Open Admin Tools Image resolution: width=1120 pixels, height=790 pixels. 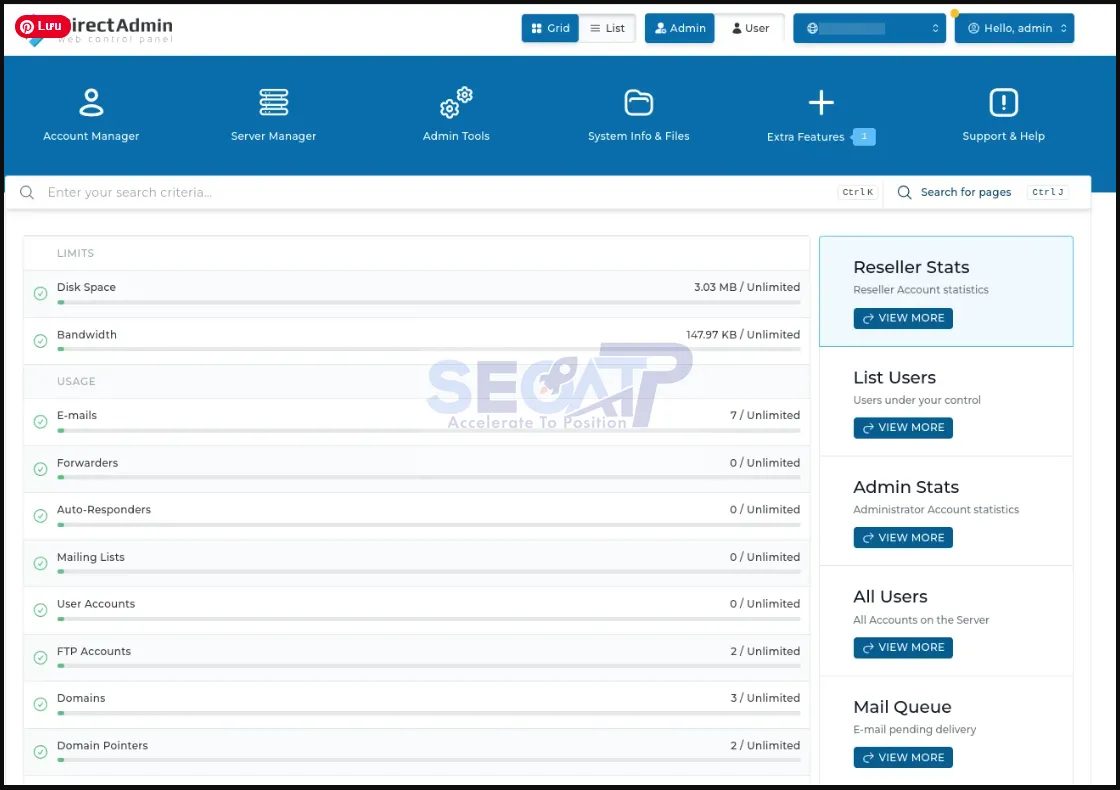pyautogui.click(x=456, y=112)
